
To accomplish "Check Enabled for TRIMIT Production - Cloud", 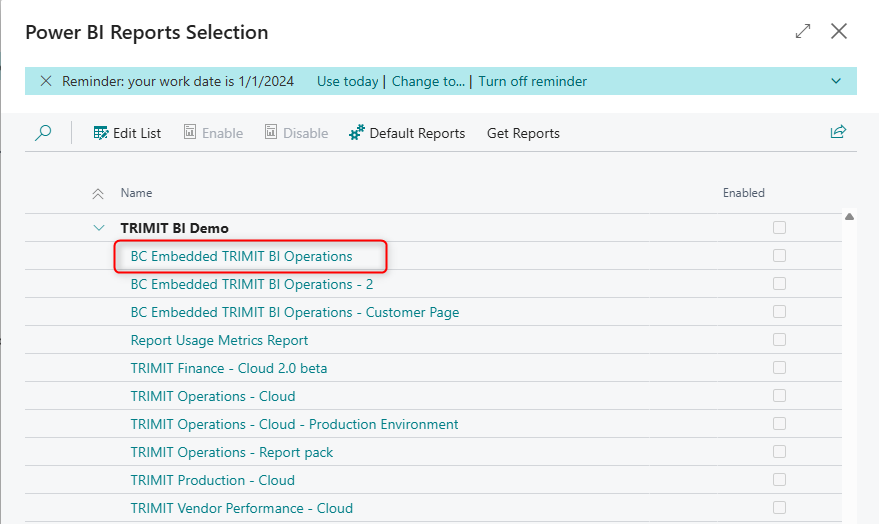I will coord(779,480).
